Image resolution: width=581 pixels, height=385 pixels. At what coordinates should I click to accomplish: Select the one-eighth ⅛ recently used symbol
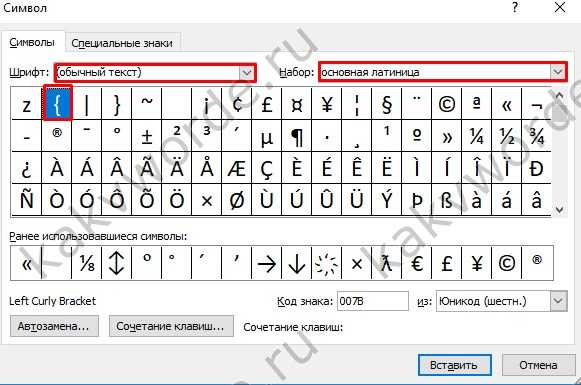[87, 263]
